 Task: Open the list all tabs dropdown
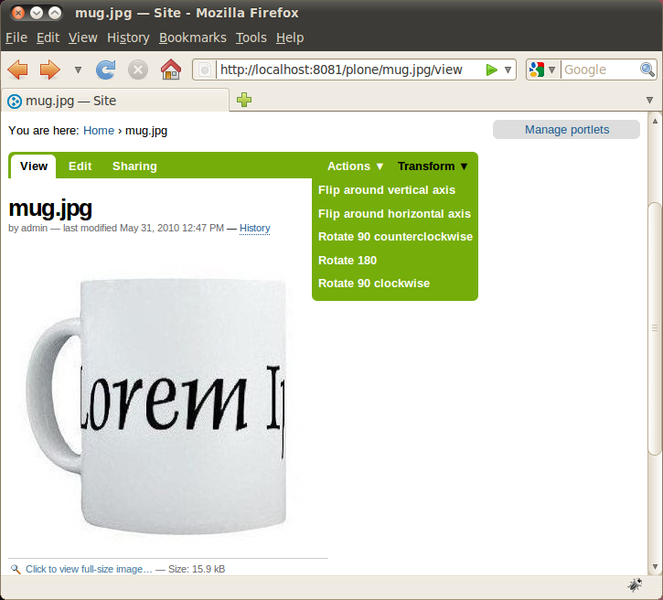tap(649, 100)
